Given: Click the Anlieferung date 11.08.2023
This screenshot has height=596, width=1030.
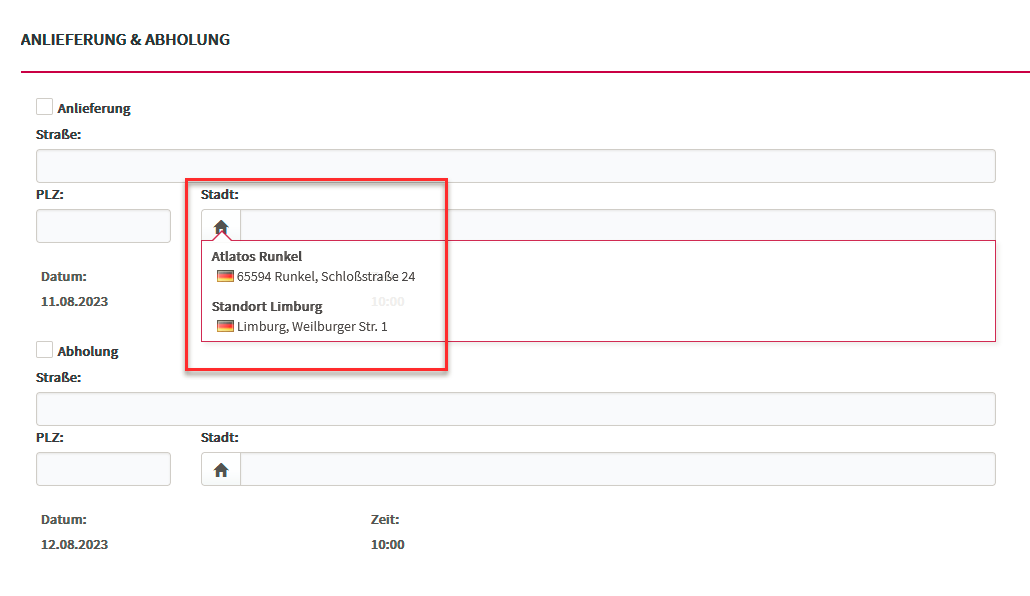Looking at the screenshot, I should 74,302.
